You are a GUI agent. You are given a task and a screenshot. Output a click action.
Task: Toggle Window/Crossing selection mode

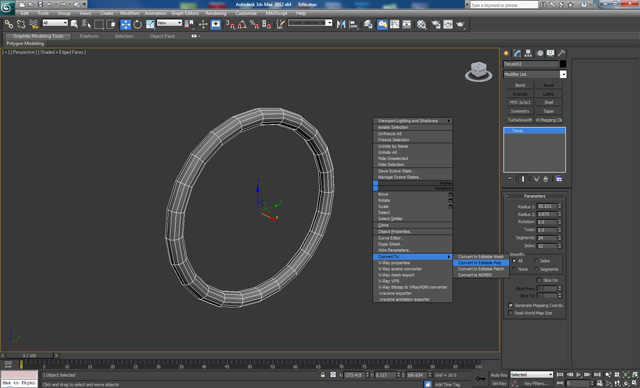(x=111, y=24)
